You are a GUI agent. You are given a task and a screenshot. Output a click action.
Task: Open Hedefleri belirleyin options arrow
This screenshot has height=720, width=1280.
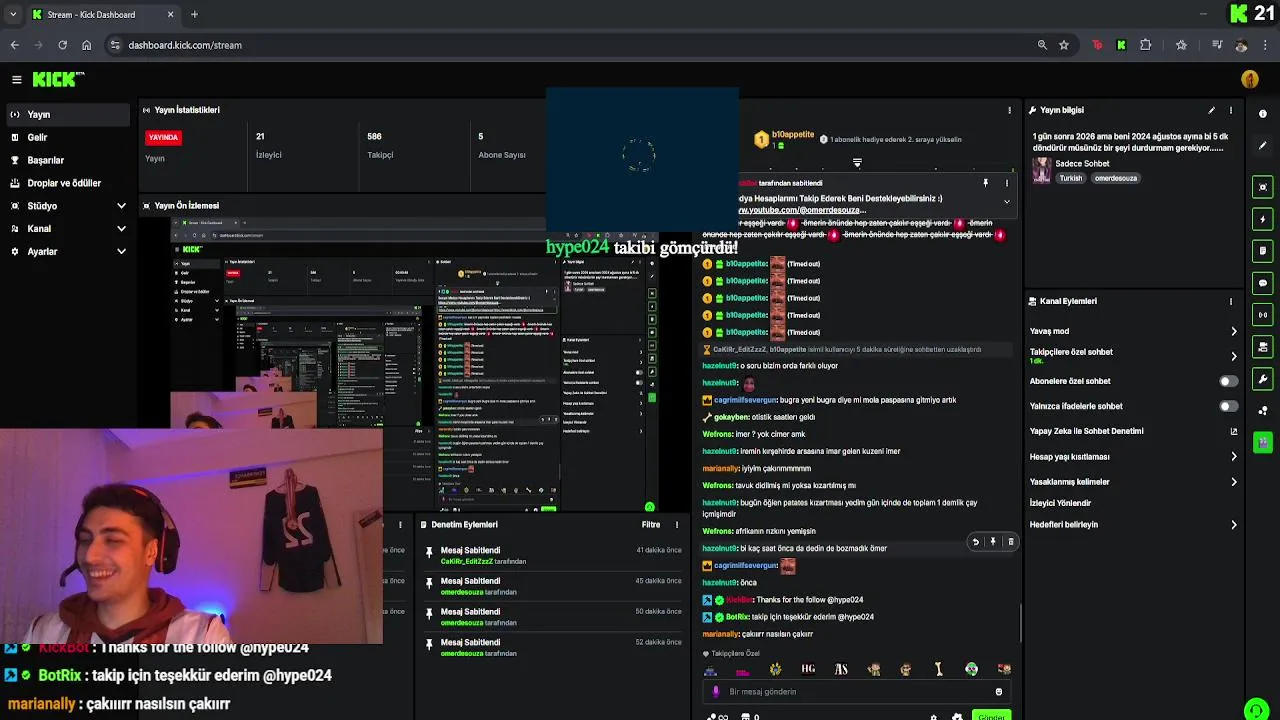click(1233, 525)
